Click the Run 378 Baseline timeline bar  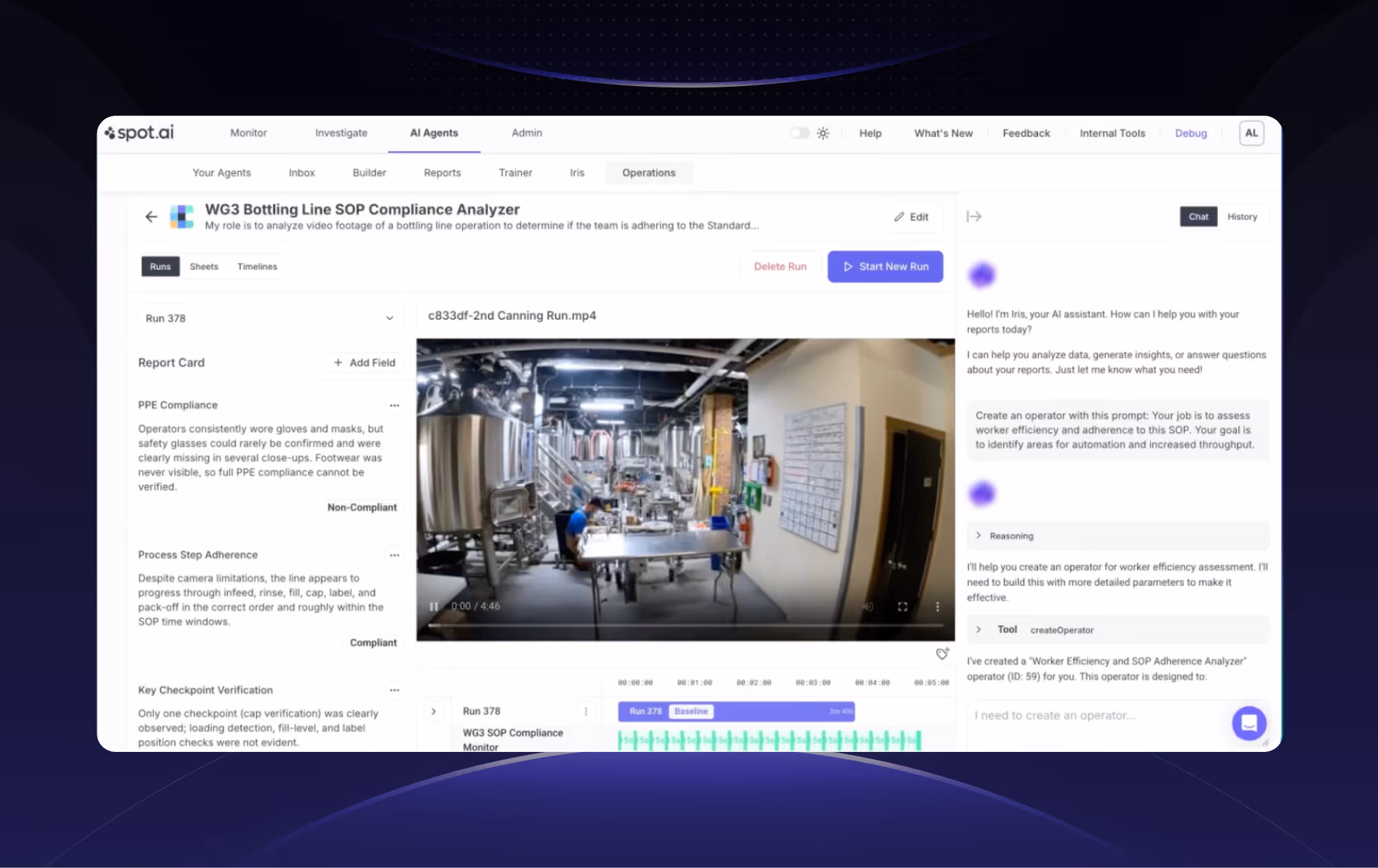pyautogui.click(x=736, y=711)
